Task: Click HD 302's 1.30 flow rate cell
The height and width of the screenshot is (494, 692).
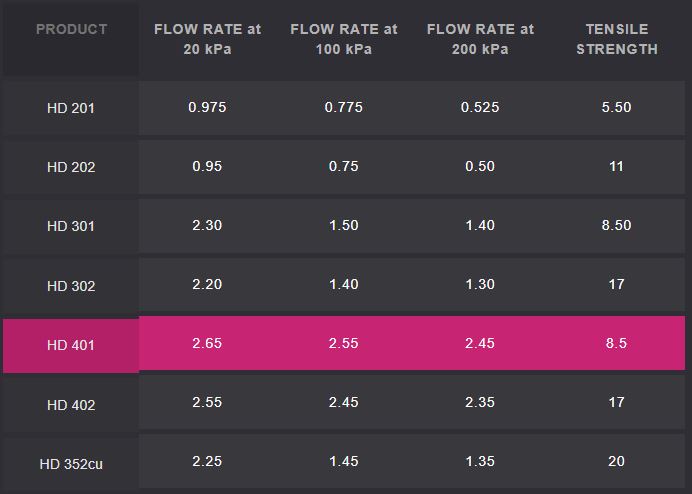Action: [480, 284]
